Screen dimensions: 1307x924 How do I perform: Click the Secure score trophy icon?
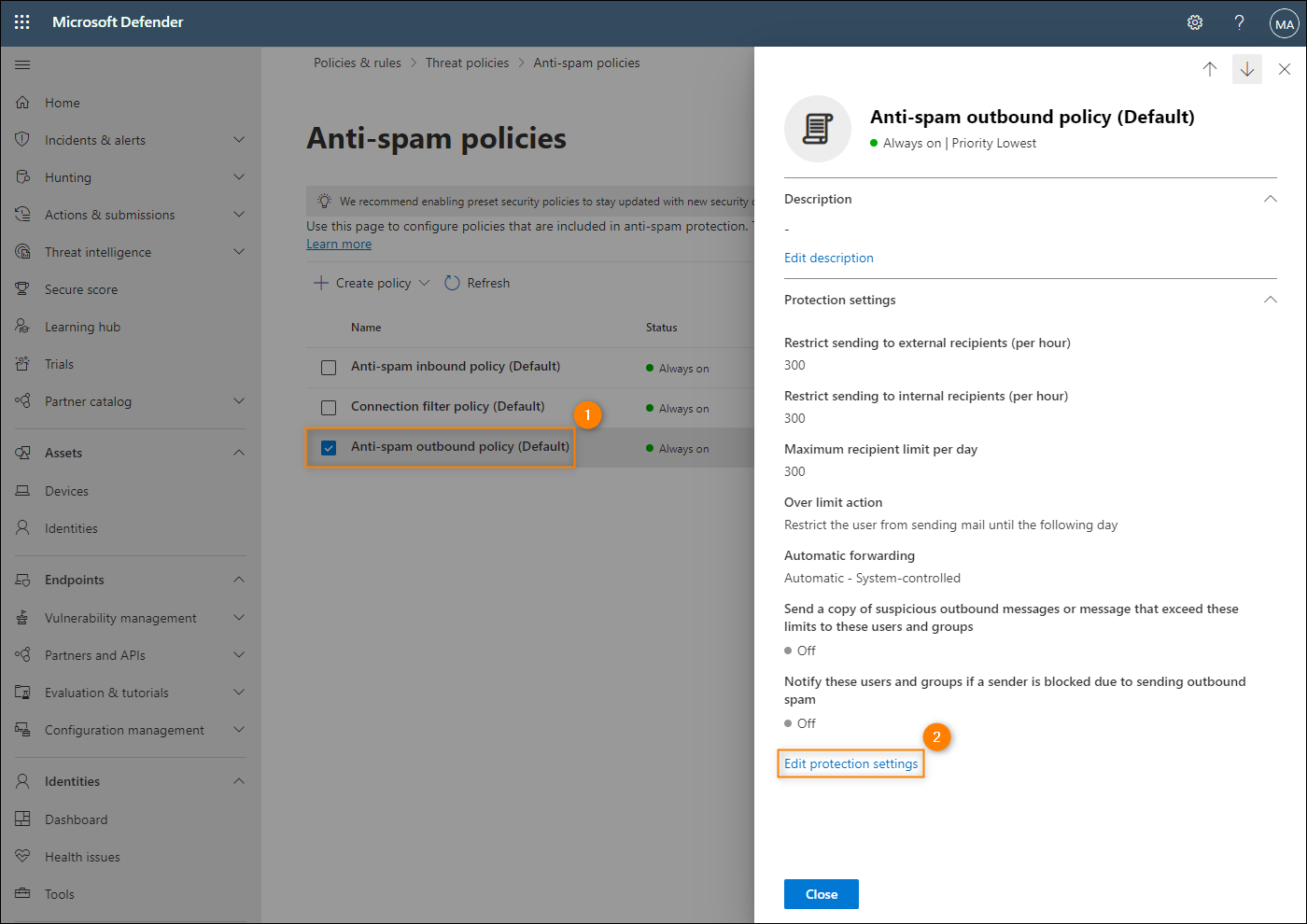pos(22,289)
